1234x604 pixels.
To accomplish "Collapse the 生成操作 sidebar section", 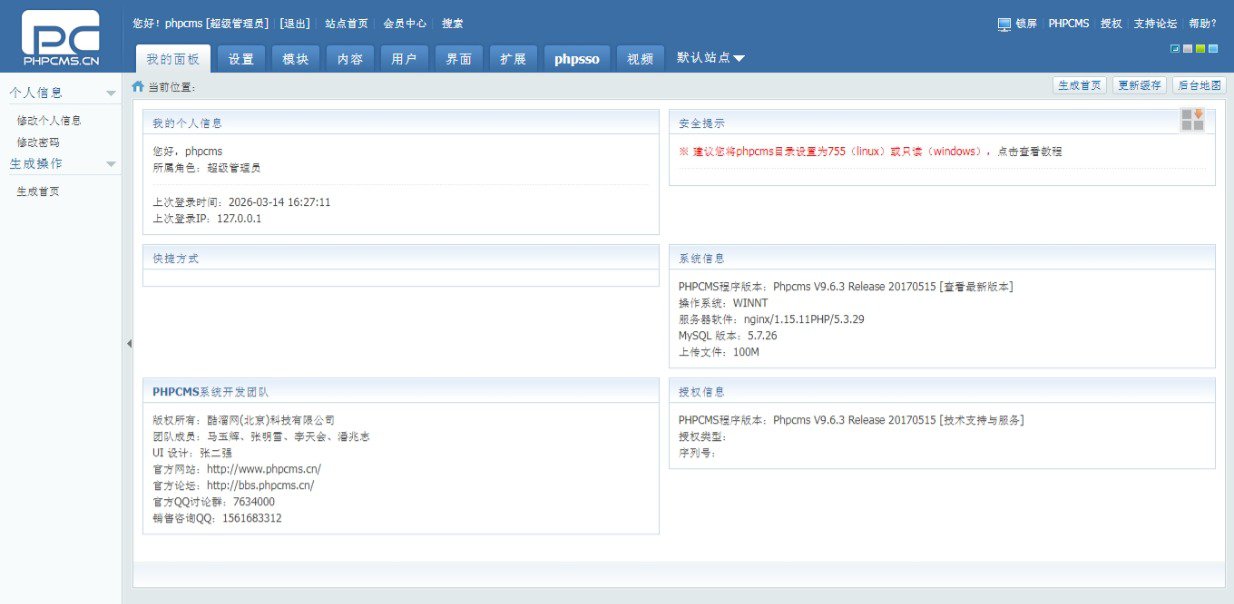I will [111, 164].
